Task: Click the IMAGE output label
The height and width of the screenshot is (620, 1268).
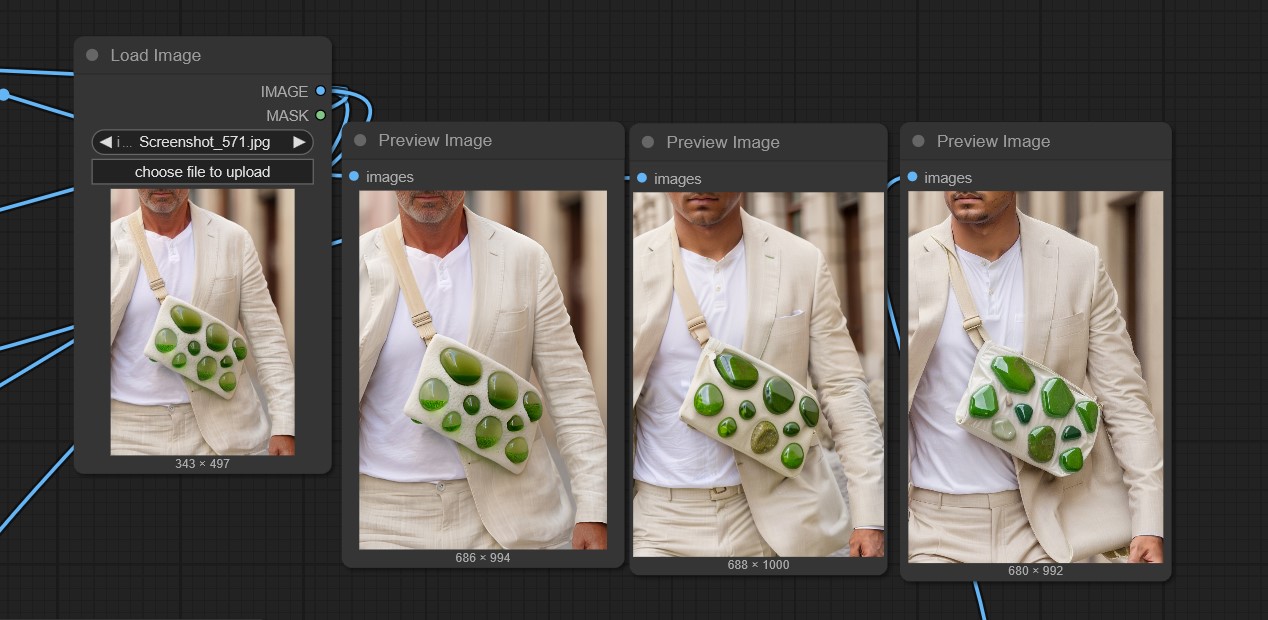Action: point(285,91)
